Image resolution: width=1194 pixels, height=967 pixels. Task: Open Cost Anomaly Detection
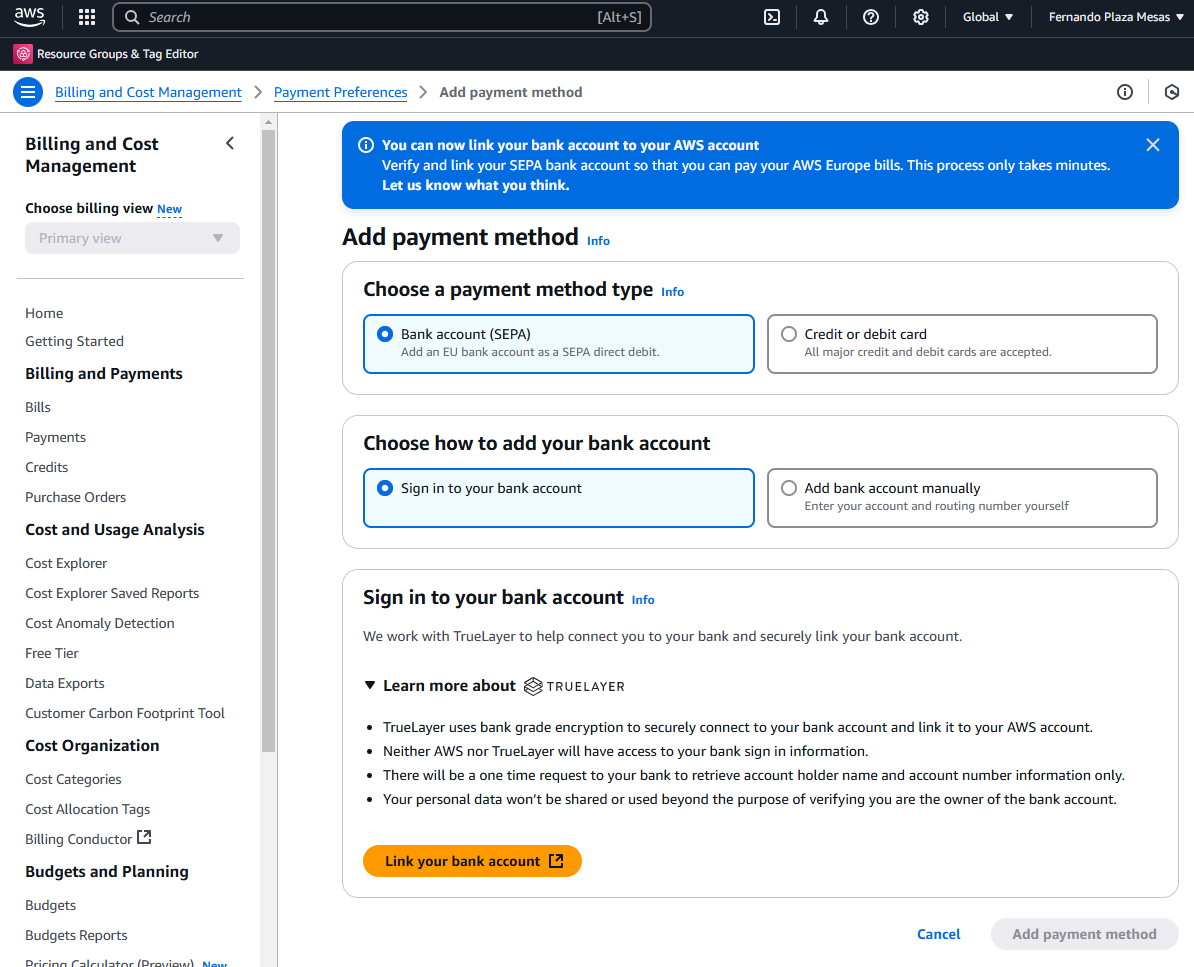click(x=100, y=624)
